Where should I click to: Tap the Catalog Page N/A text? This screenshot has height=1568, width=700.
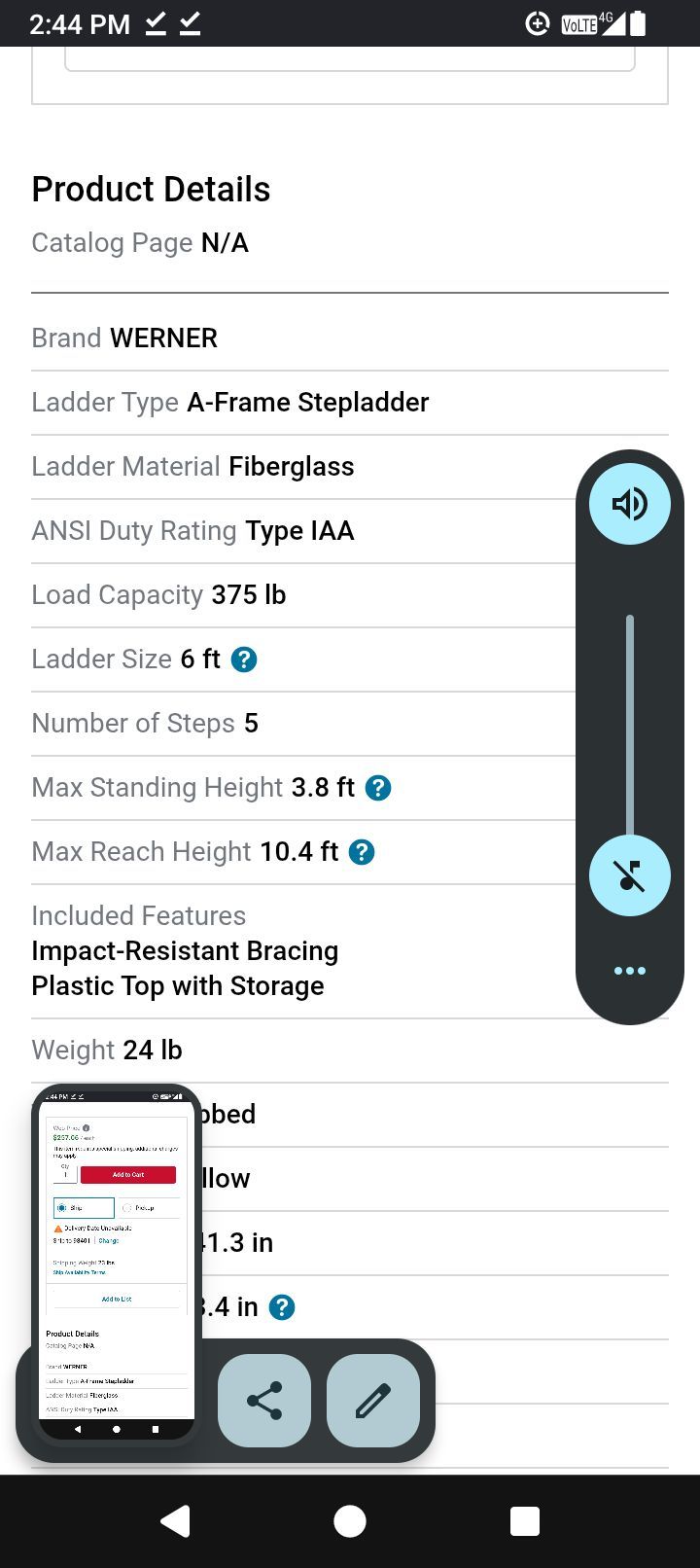pos(140,243)
